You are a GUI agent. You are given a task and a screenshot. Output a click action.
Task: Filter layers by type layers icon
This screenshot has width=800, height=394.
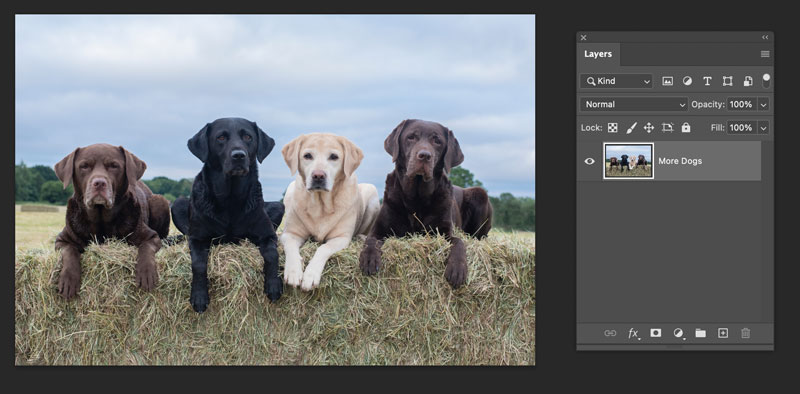click(707, 81)
